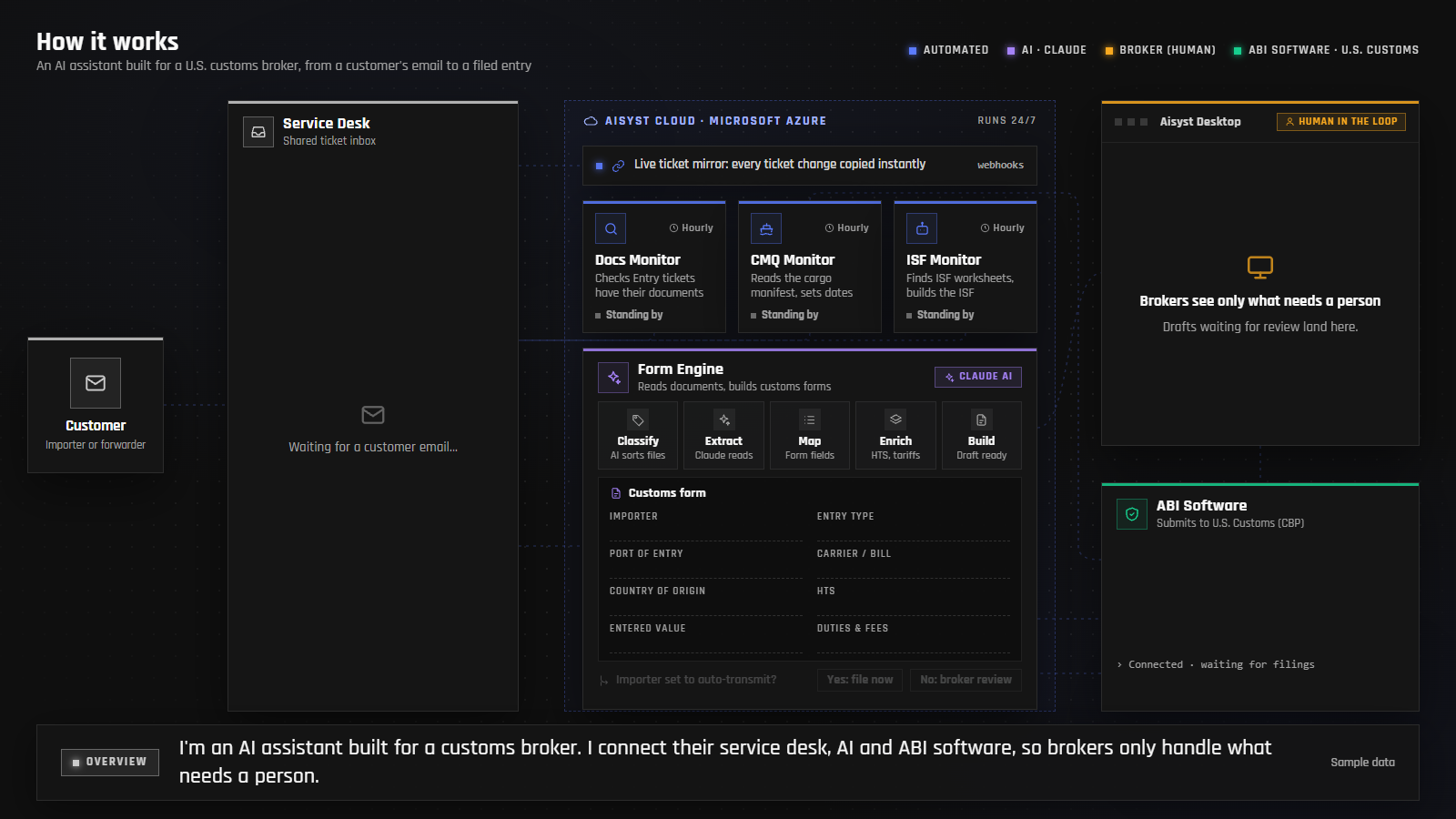
Task: Click Importer set to auto-transmit? question
Action: point(696,680)
